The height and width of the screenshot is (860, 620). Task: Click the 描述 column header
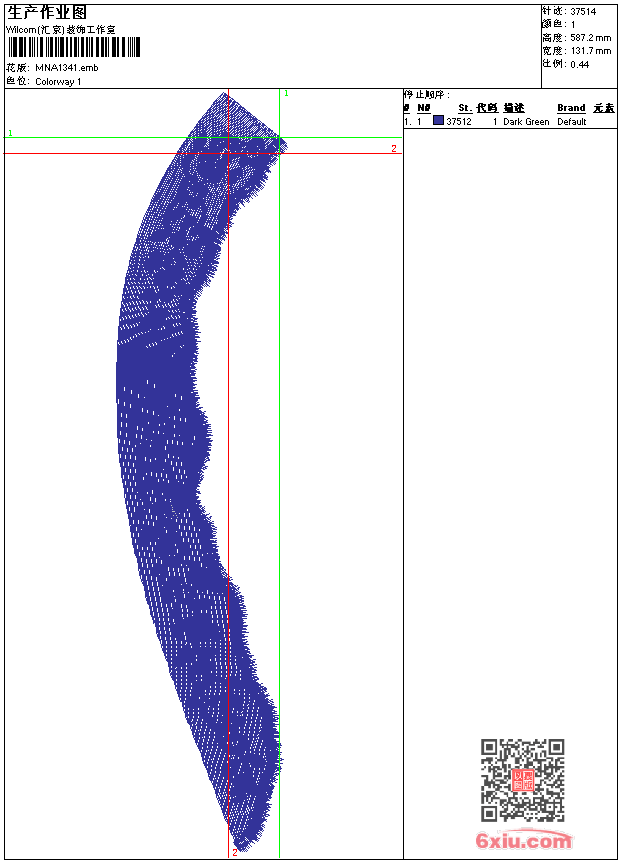coord(514,108)
